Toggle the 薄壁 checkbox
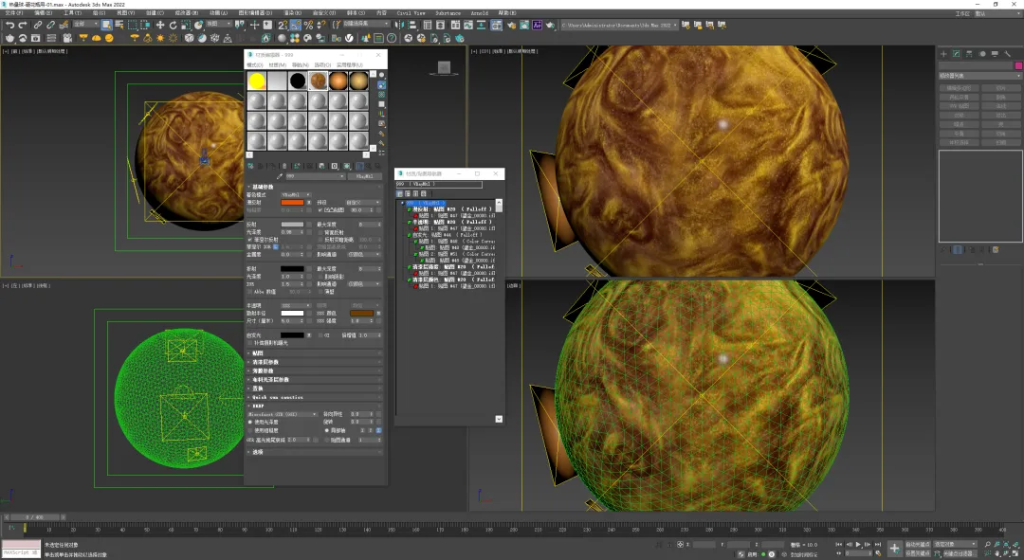The height and width of the screenshot is (560, 1024). [320, 292]
